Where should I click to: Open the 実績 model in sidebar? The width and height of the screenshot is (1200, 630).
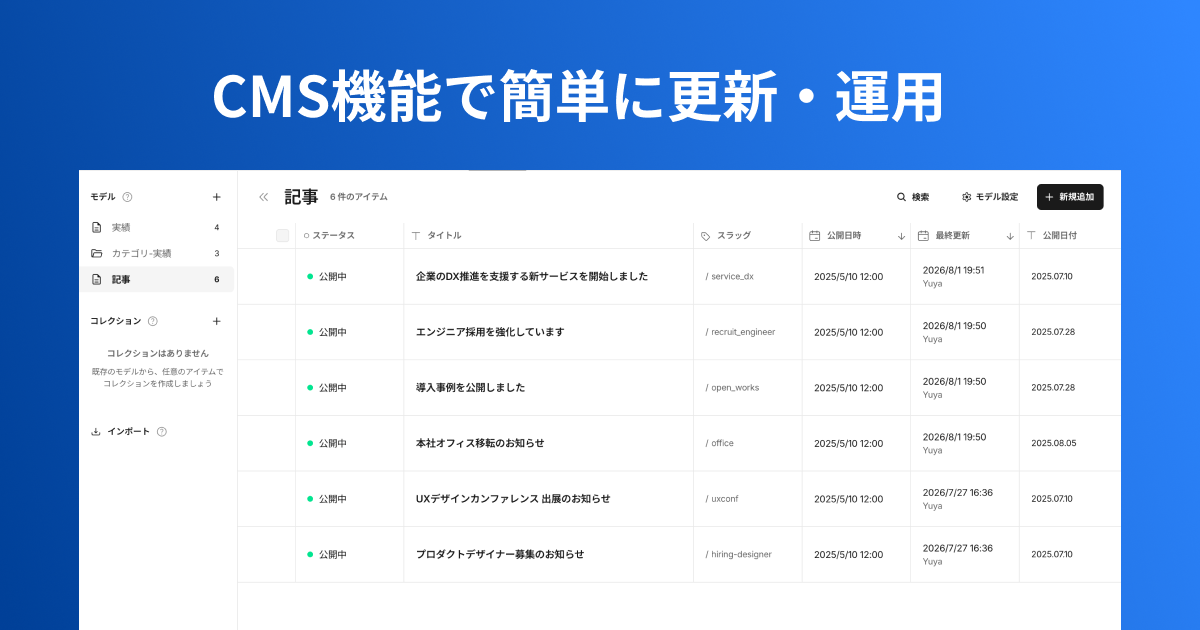[158, 227]
